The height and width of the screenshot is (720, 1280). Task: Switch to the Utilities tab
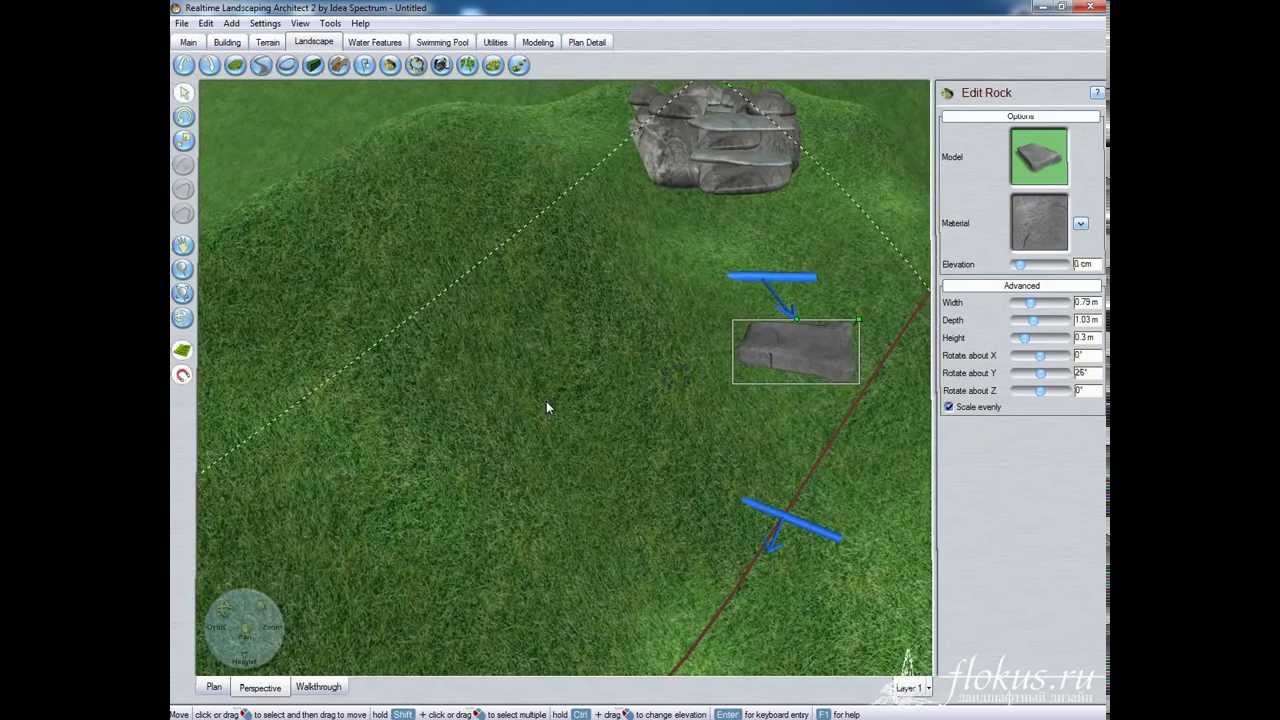[x=495, y=42]
